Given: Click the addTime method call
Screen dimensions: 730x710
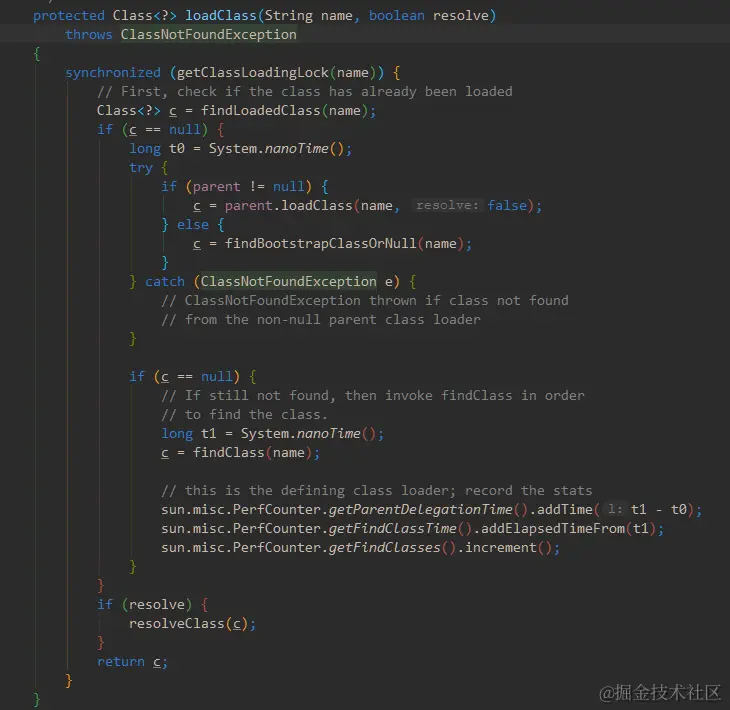Looking at the screenshot, I should [565, 510].
